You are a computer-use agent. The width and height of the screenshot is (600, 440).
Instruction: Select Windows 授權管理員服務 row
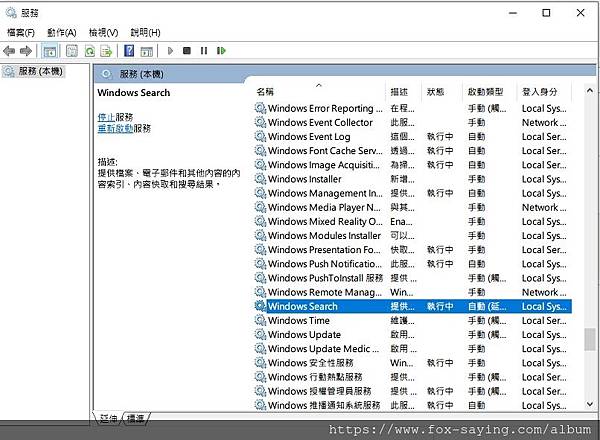(x=412, y=391)
